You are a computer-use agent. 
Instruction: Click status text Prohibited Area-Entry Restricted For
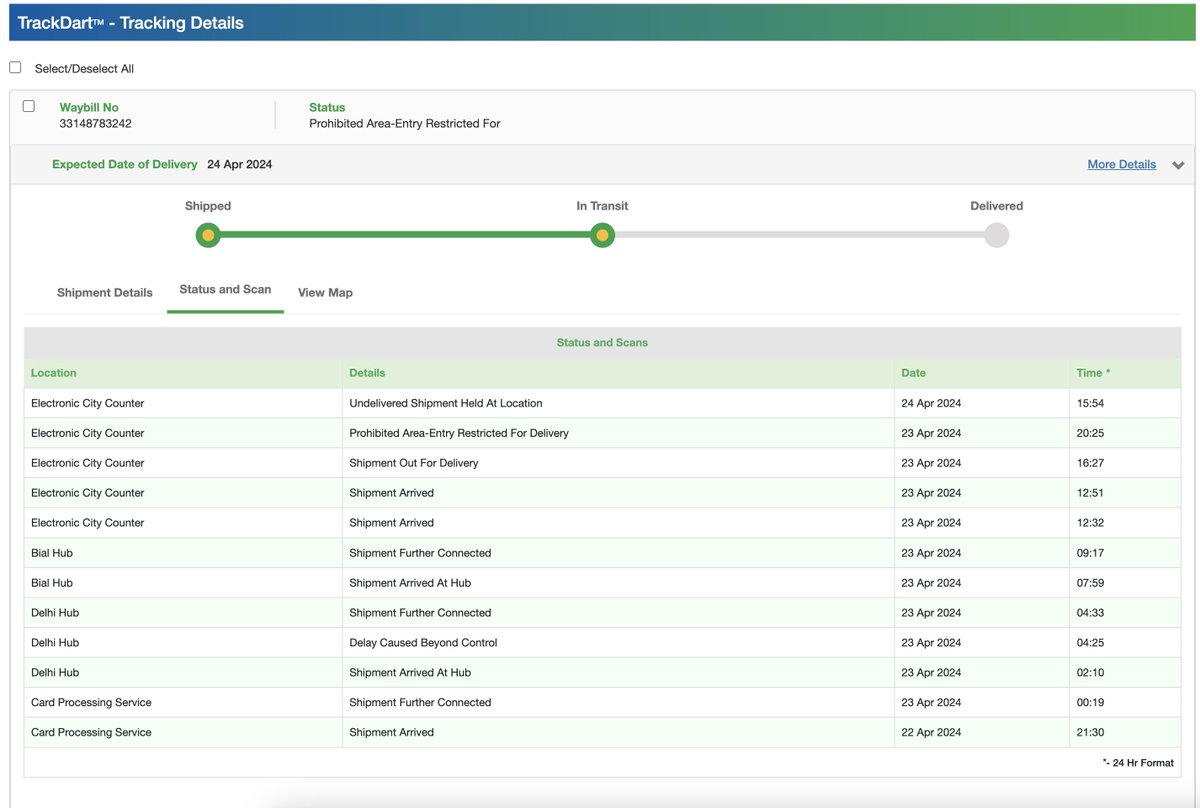[x=405, y=124]
